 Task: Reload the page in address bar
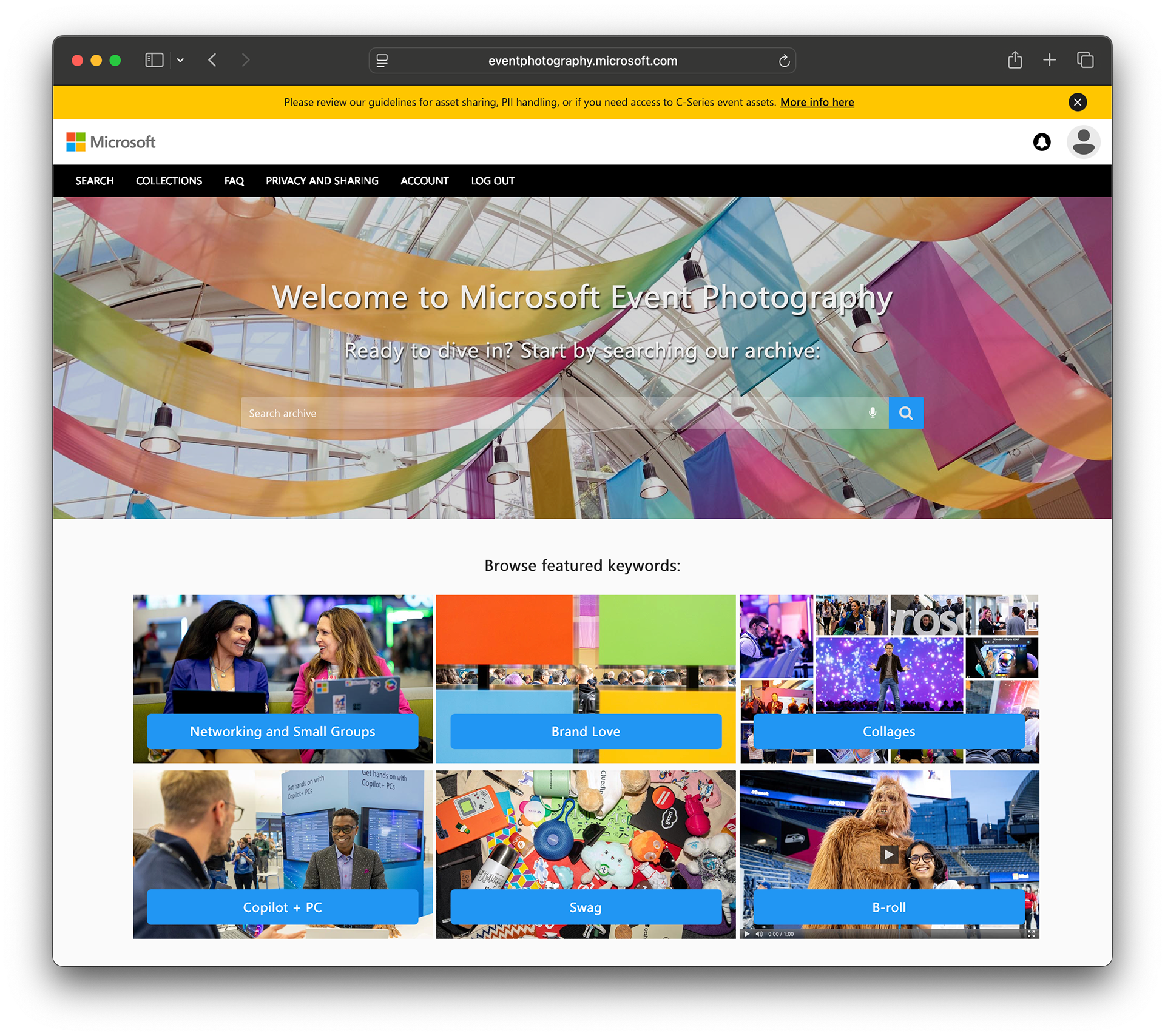[x=784, y=61]
